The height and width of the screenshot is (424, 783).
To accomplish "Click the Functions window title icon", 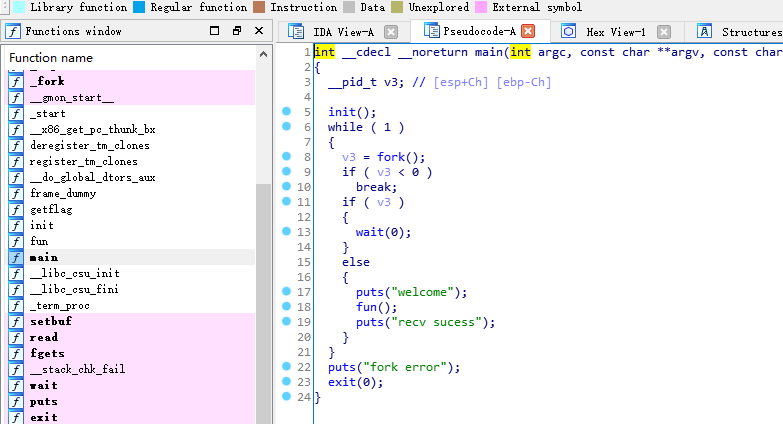I will click(x=13, y=31).
